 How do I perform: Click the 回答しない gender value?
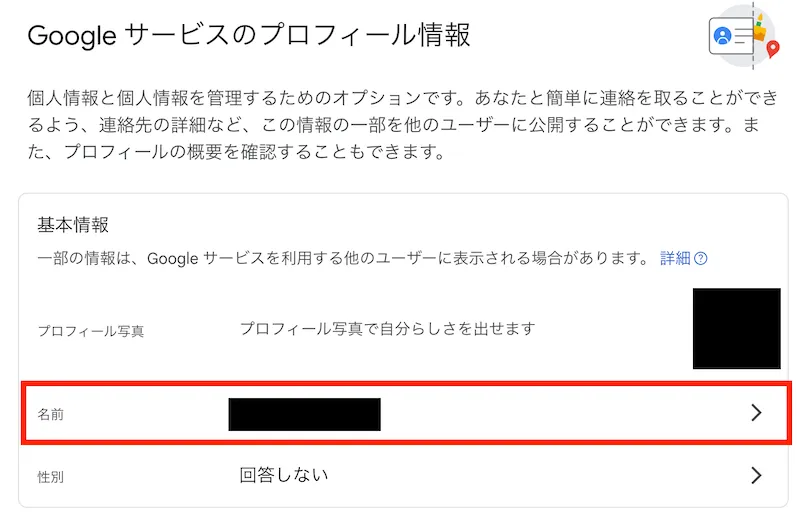point(284,474)
